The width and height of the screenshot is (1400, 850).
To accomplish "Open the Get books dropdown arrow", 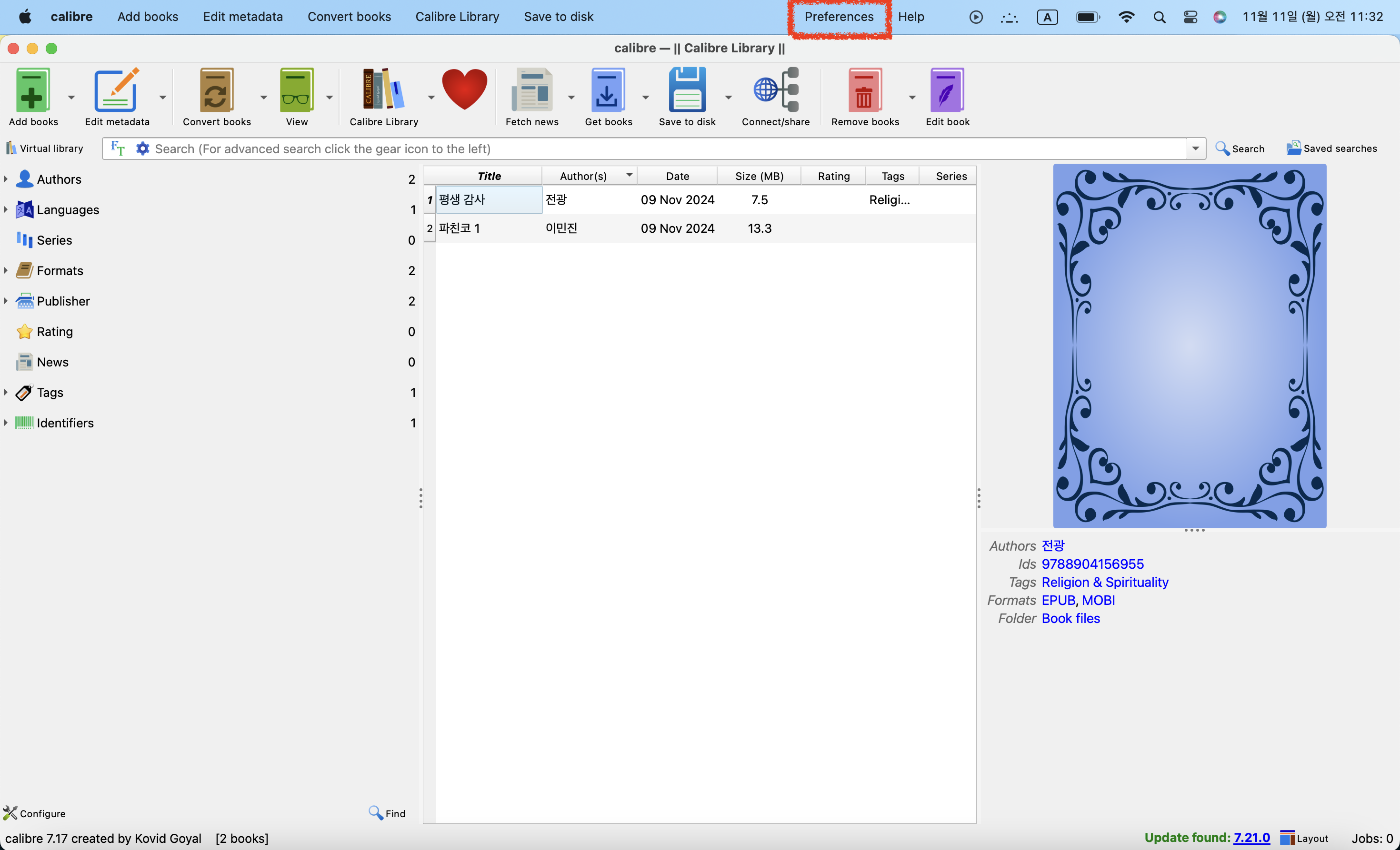I will point(645,97).
